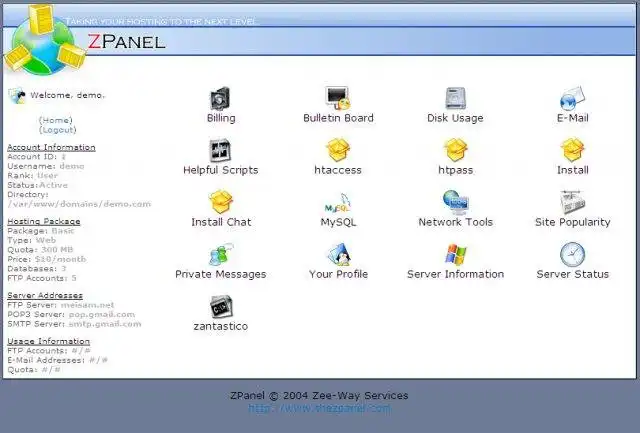Select the Install Chat label

point(221,222)
